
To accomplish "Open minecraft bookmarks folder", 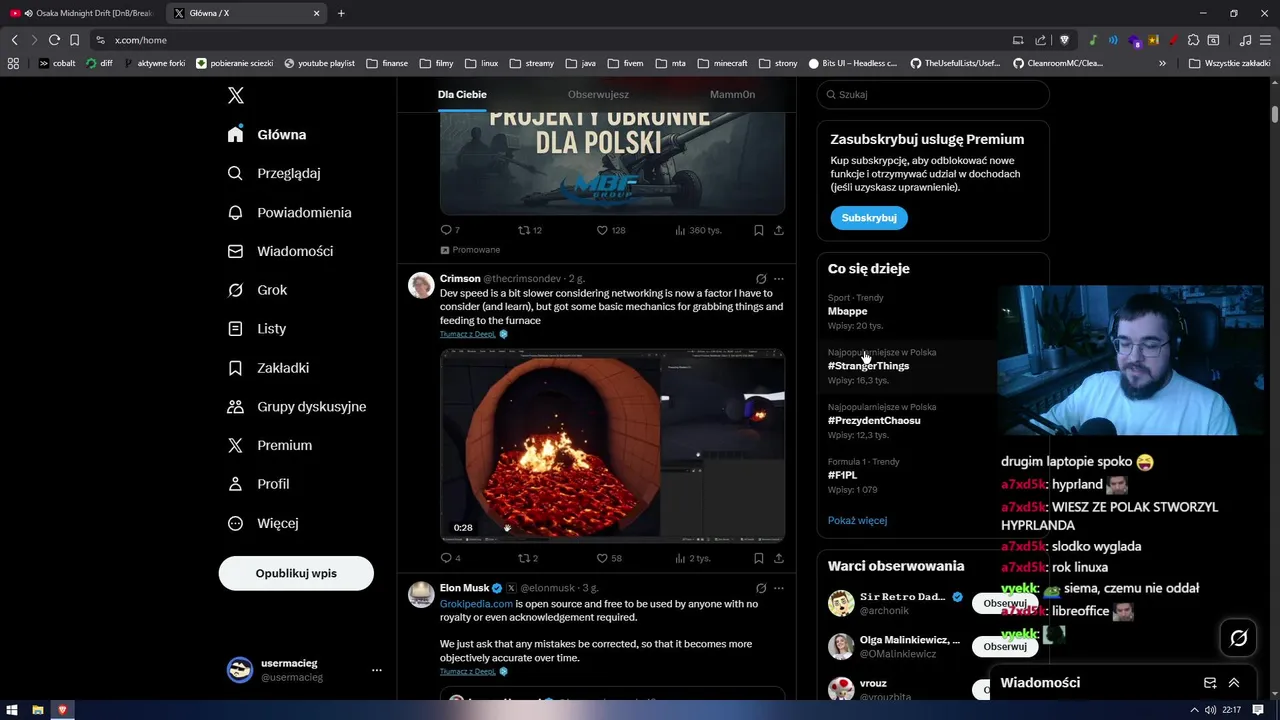I will [x=722, y=63].
